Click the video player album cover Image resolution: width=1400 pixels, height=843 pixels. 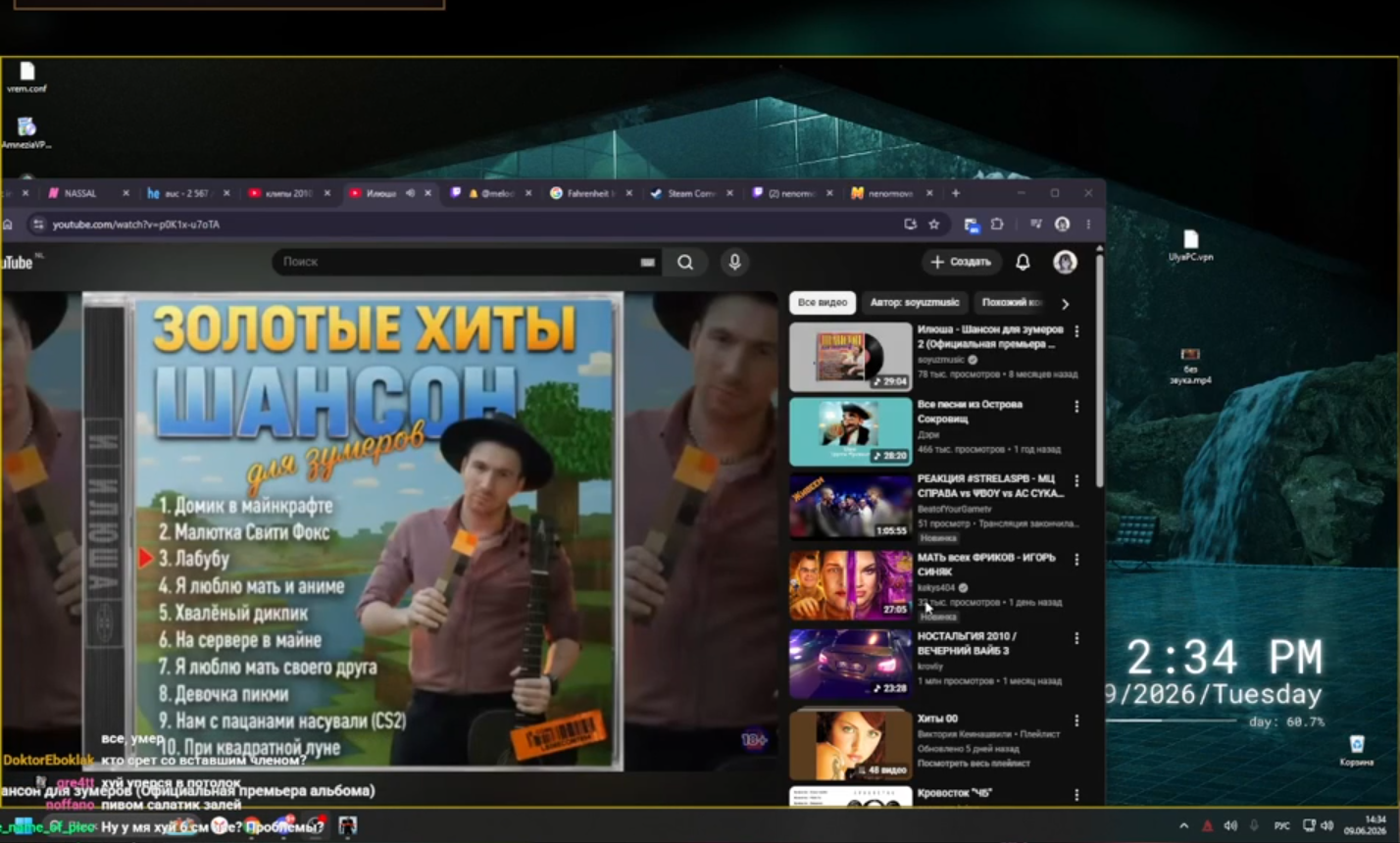[352, 531]
